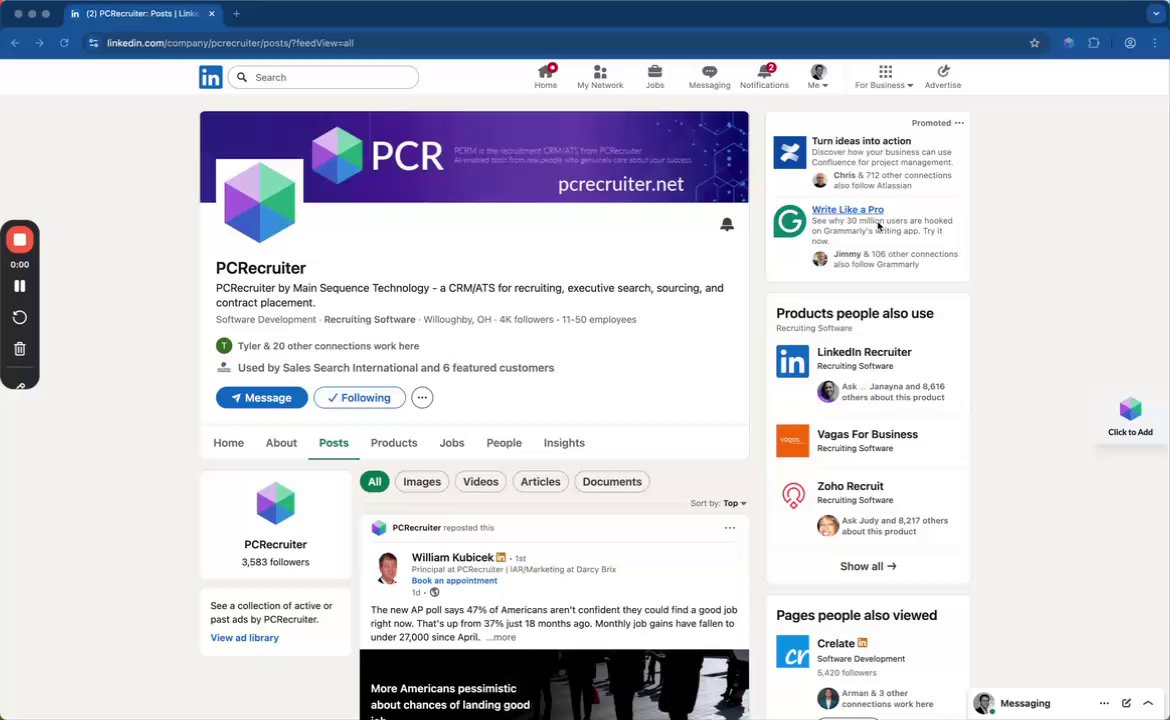Image resolution: width=1170 pixels, height=720 pixels.
Task: Click the Book an appointment link
Action: point(454,580)
